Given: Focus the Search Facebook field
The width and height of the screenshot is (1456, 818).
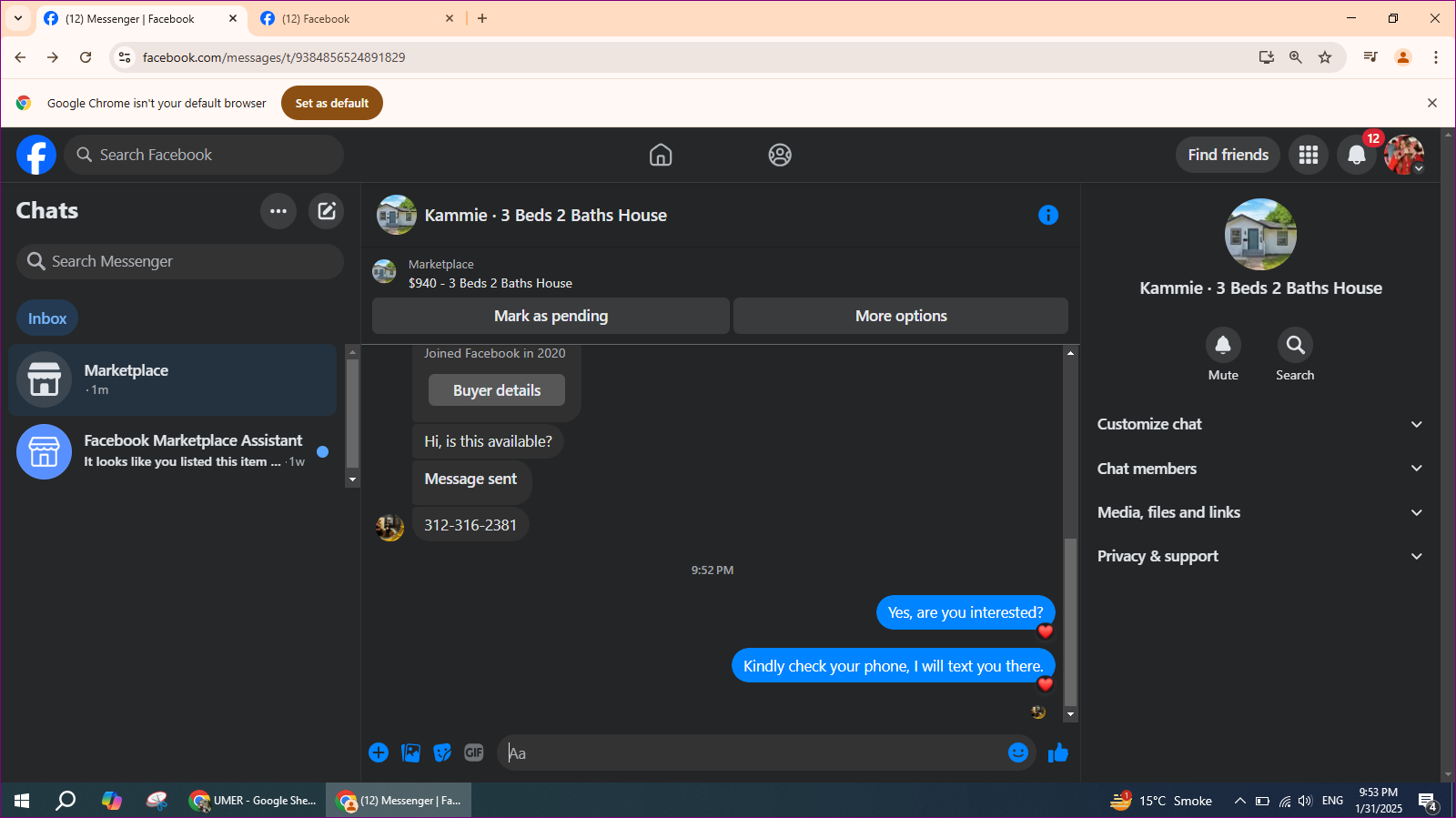Looking at the screenshot, I should click(204, 155).
